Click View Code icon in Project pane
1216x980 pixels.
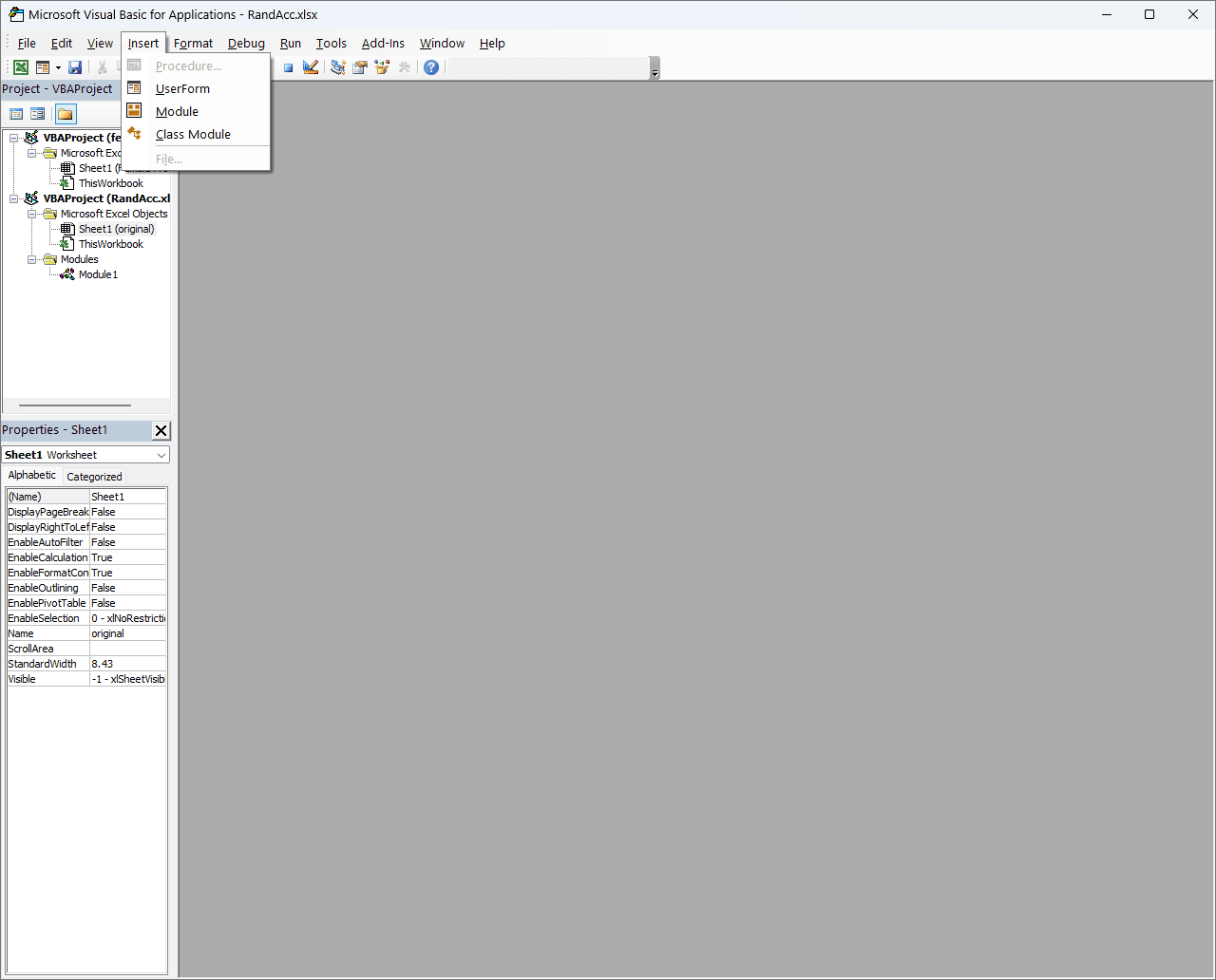(16, 114)
